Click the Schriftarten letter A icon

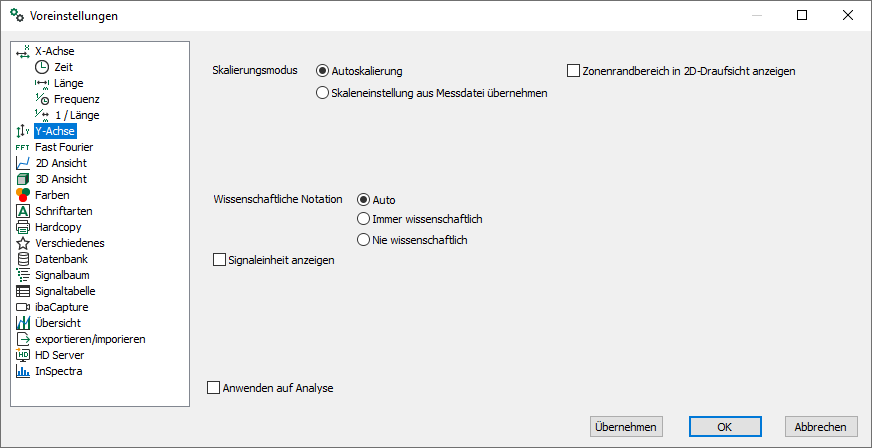pos(23,211)
